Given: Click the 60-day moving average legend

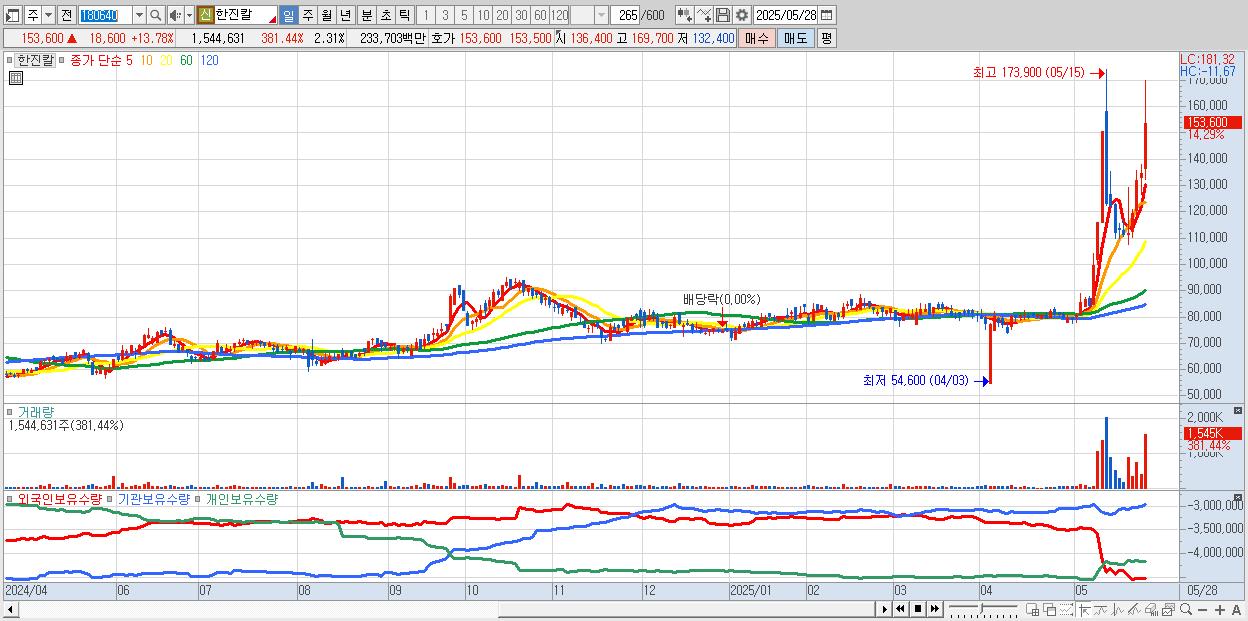Looking at the screenshot, I should click(x=186, y=60).
